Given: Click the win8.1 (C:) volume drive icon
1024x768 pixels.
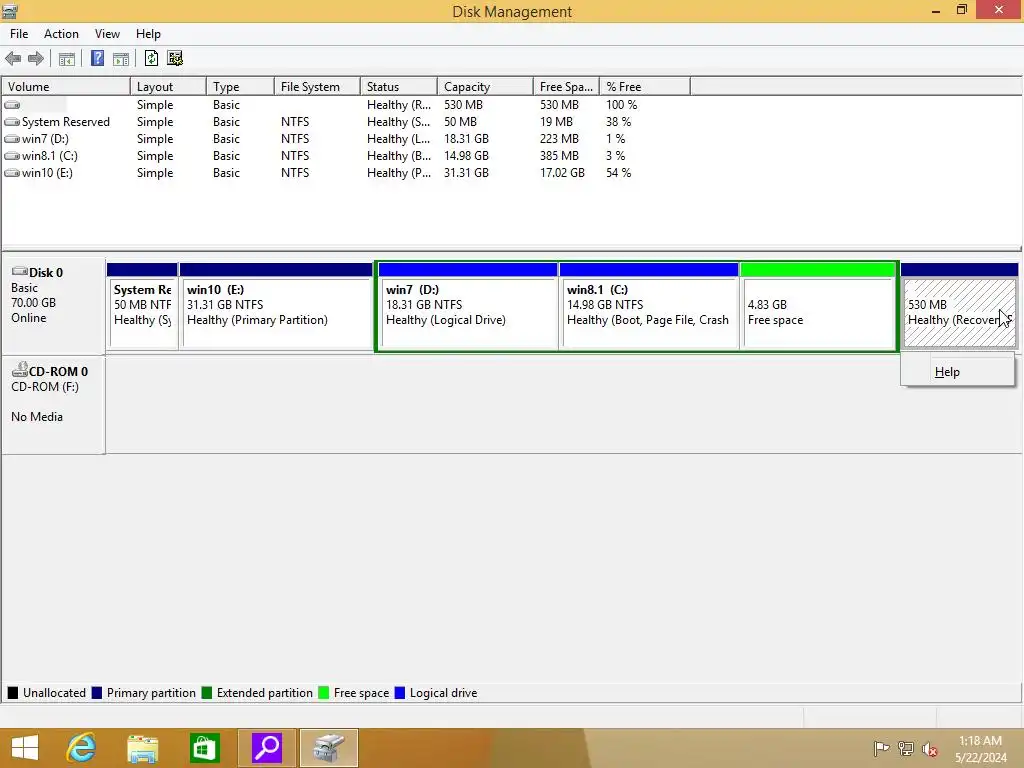Looking at the screenshot, I should (12, 155).
